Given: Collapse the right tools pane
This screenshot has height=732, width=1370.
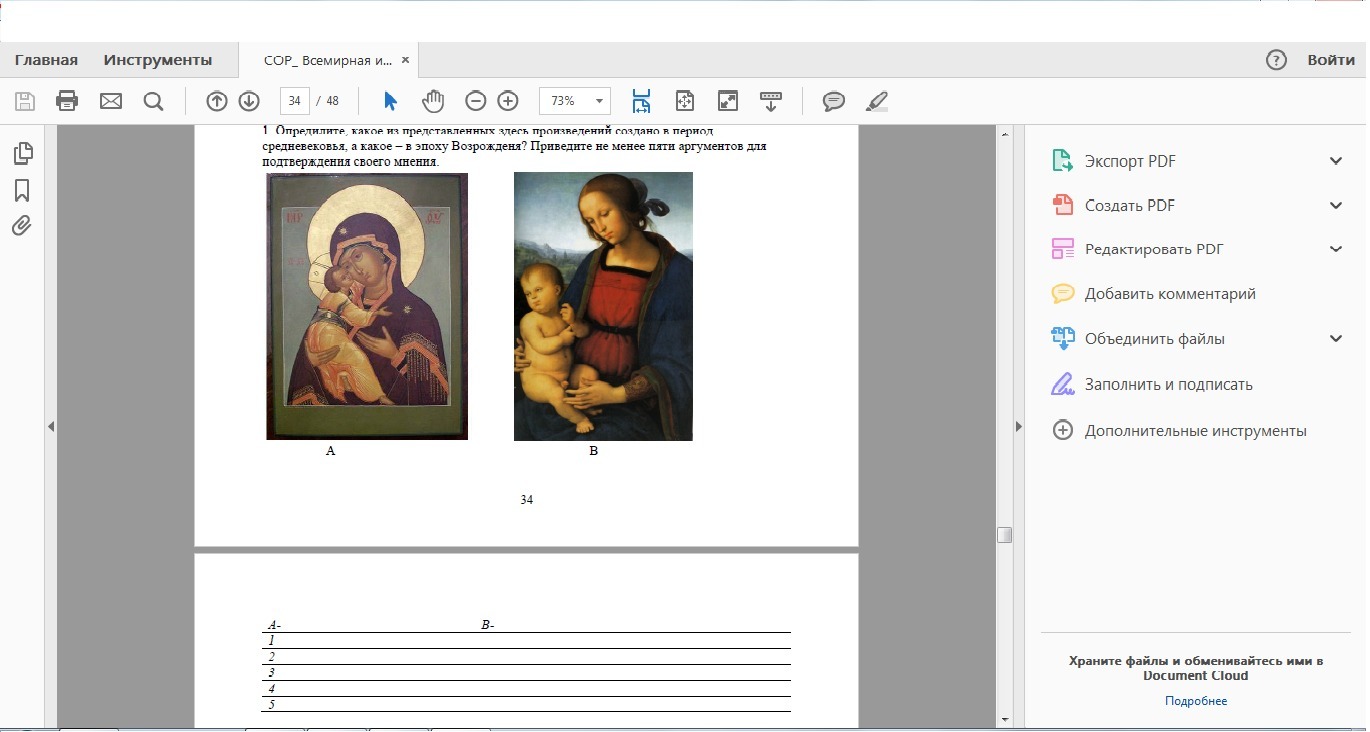Looking at the screenshot, I should (x=1019, y=426).
